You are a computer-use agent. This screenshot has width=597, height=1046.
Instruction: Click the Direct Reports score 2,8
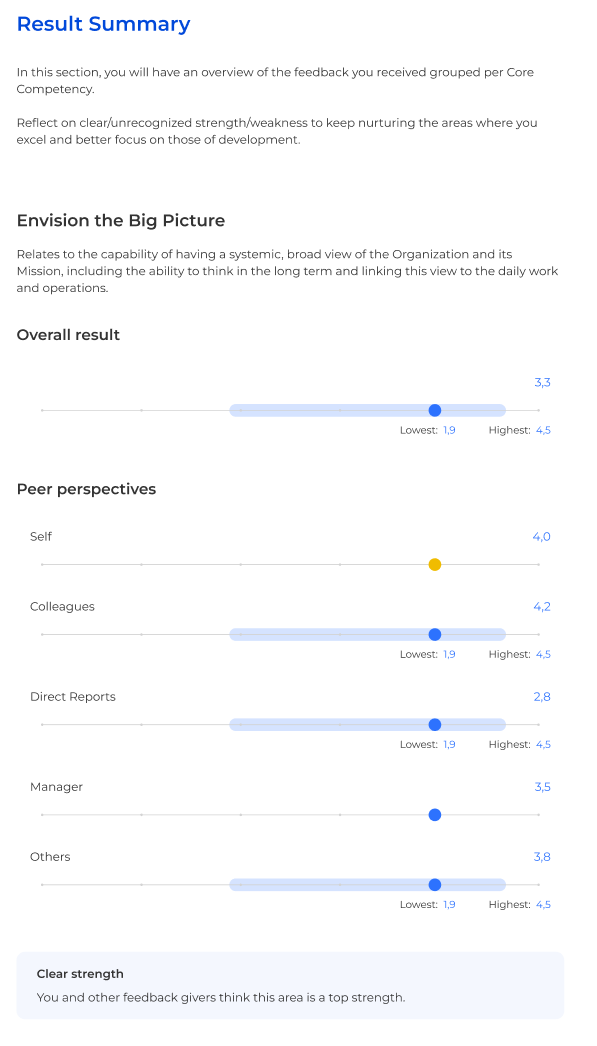542,697
